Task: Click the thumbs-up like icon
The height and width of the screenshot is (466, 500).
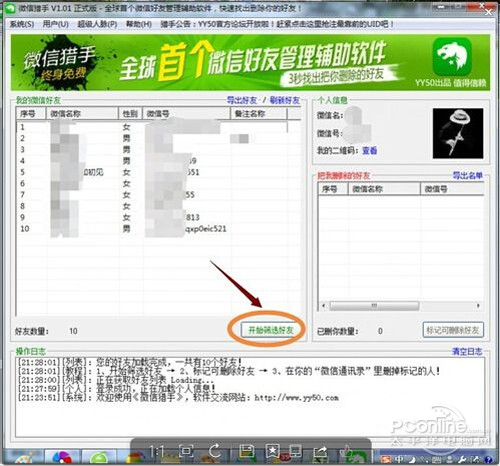Action: [347, 451]
